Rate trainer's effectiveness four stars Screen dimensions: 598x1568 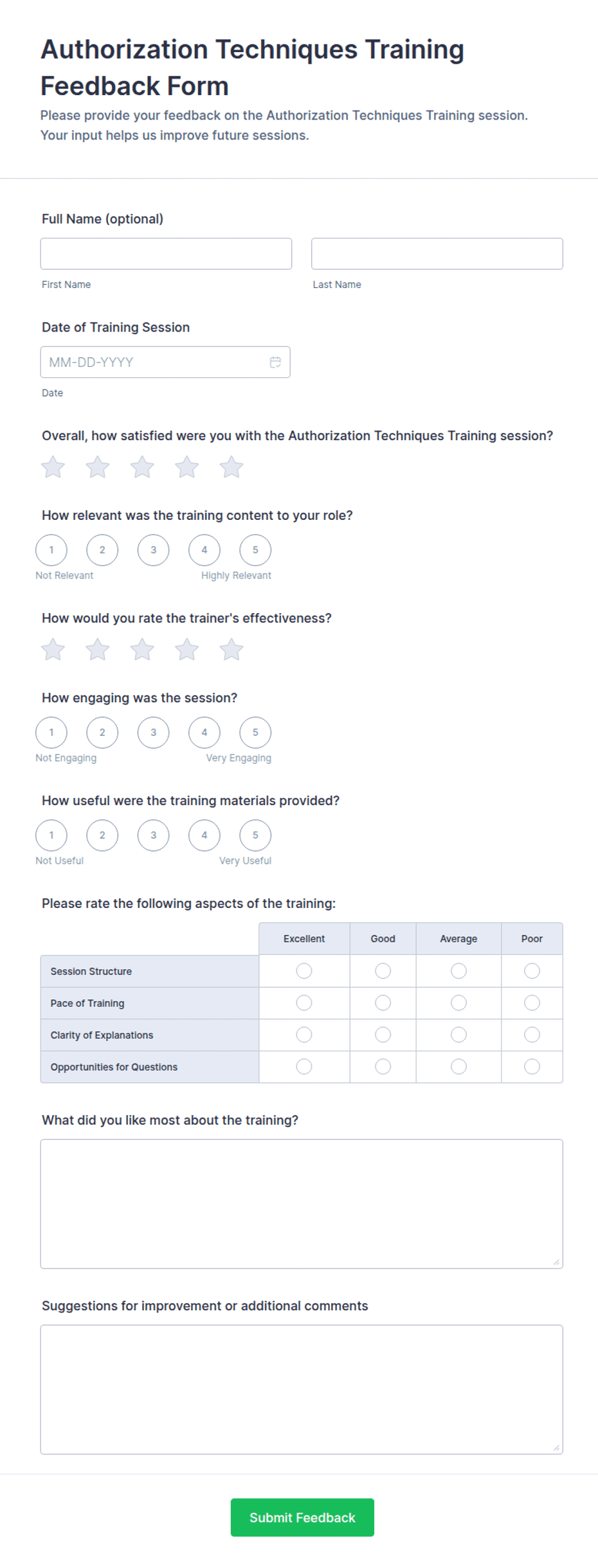(186, 650)
